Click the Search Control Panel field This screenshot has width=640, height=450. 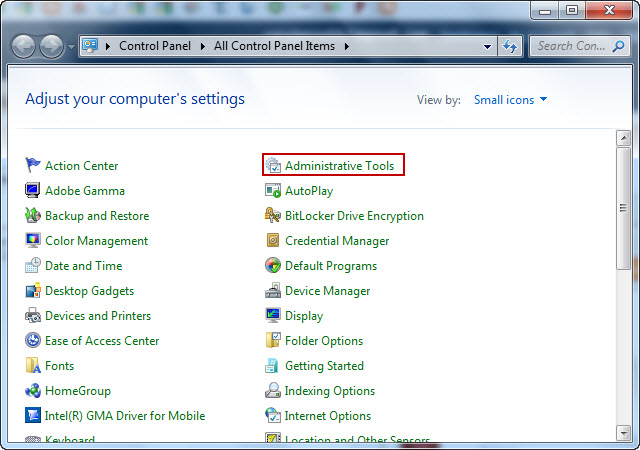click(580, 46)
